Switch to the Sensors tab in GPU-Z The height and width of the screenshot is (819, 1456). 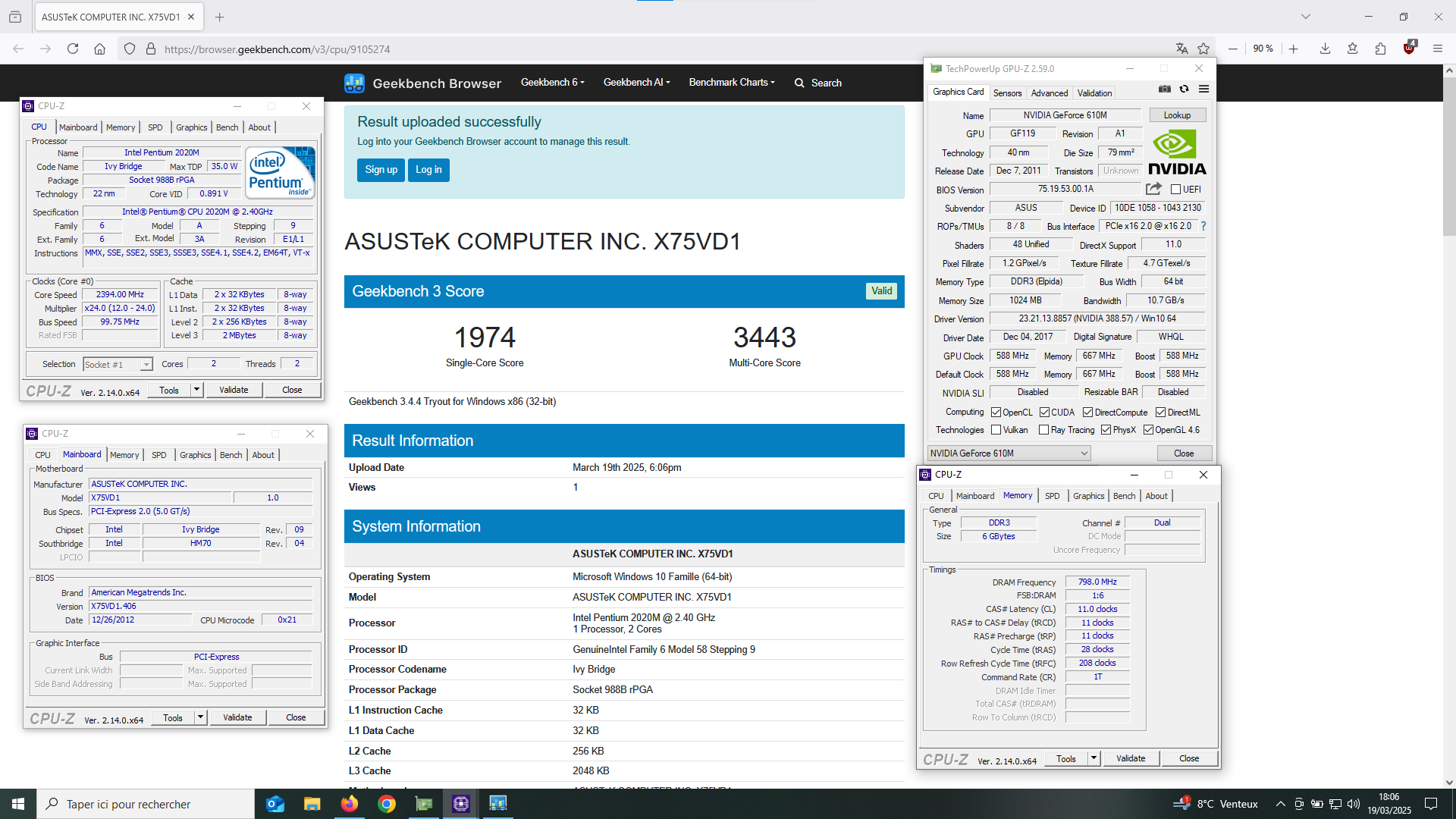[1007, 93]
